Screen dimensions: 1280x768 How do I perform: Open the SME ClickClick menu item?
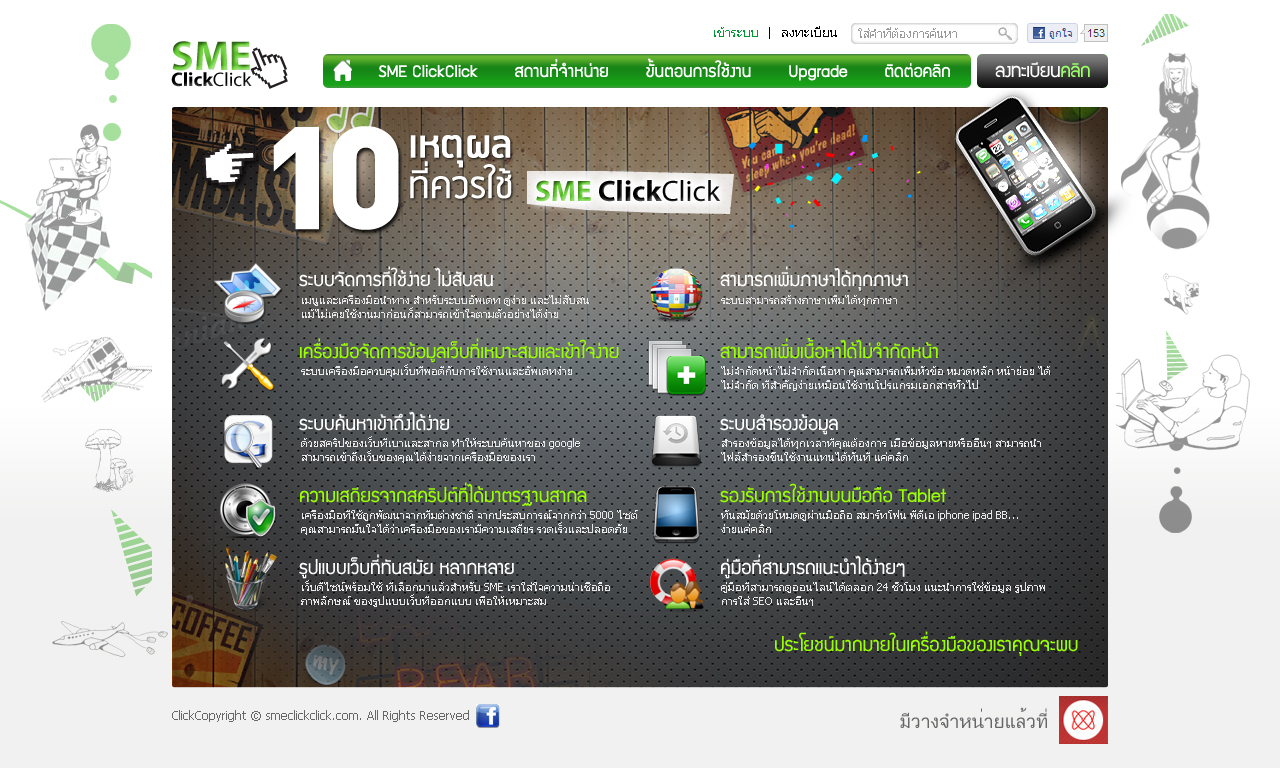[428, 72]
